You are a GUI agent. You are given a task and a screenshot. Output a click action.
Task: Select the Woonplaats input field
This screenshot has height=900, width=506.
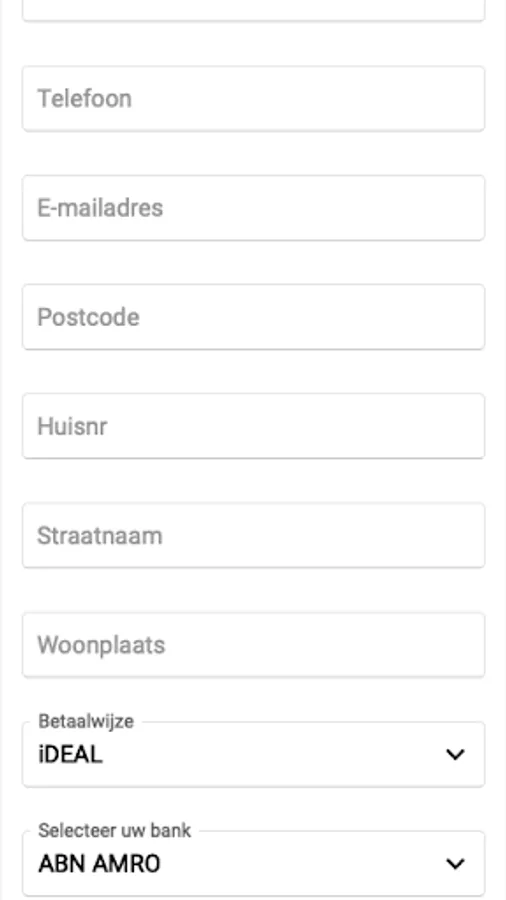click(x=254, y=645)
